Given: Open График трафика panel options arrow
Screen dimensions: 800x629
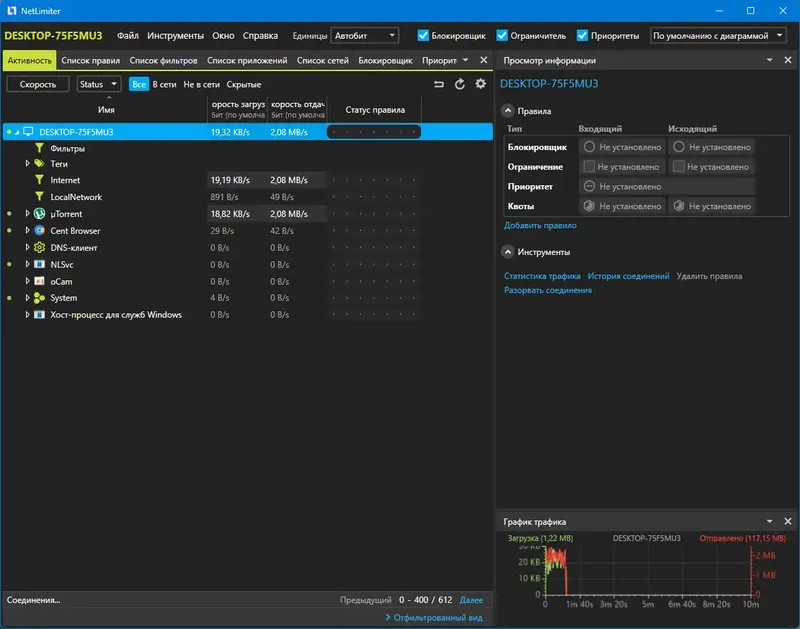Looking at the screenshot, I should coord(769,521).
